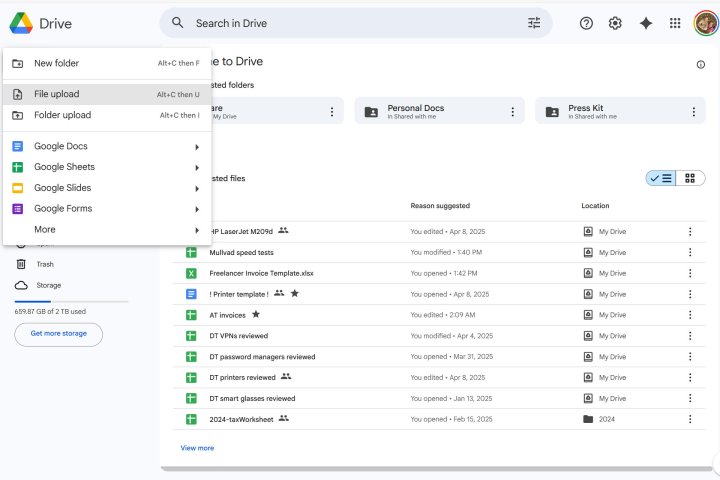Image resolution: width=720 pixels, height=480 pixels.
Task: Expand the More submenu arrow
Action: pos(197,230)
